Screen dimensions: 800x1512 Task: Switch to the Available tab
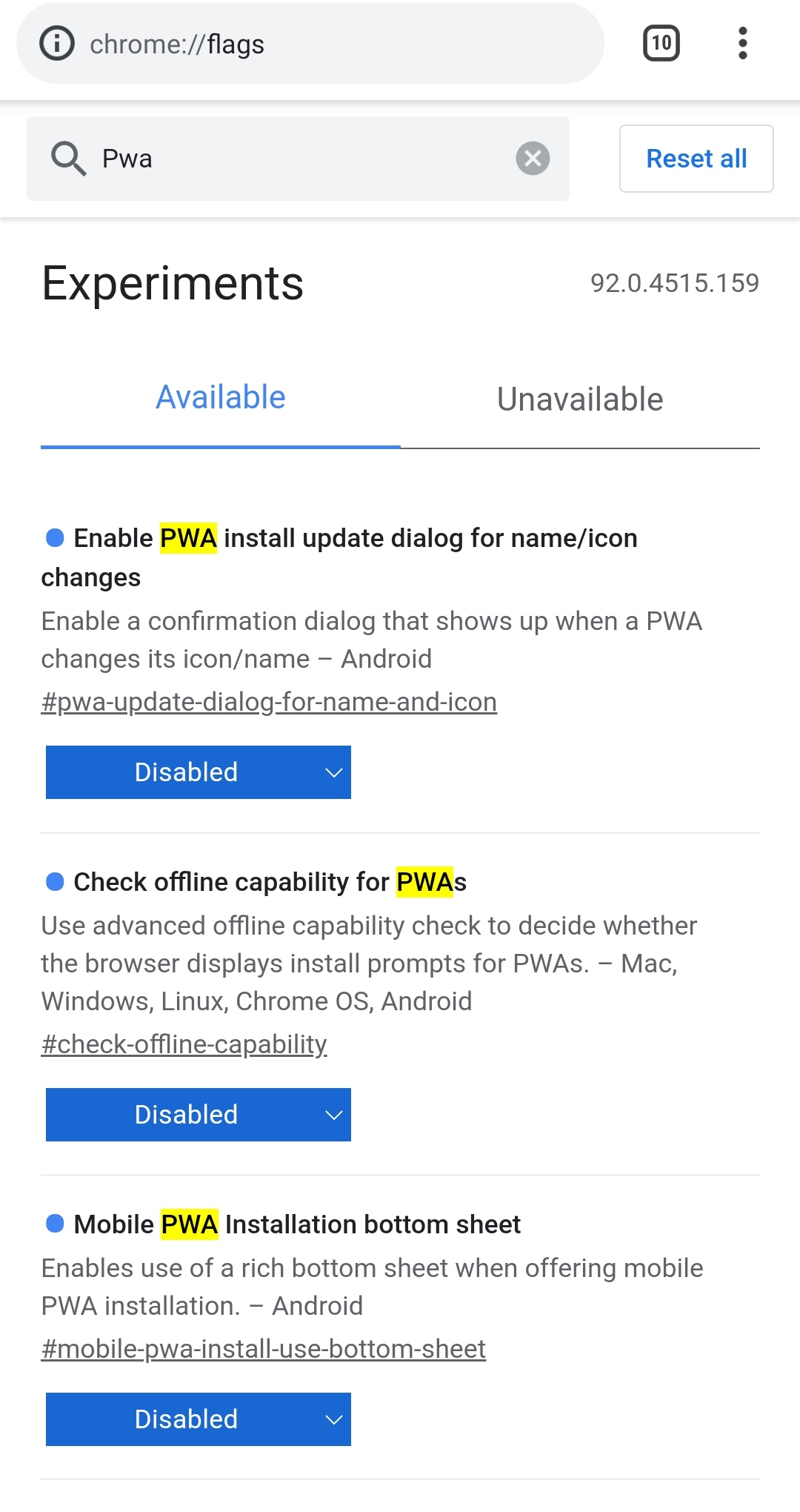[220, 398]
